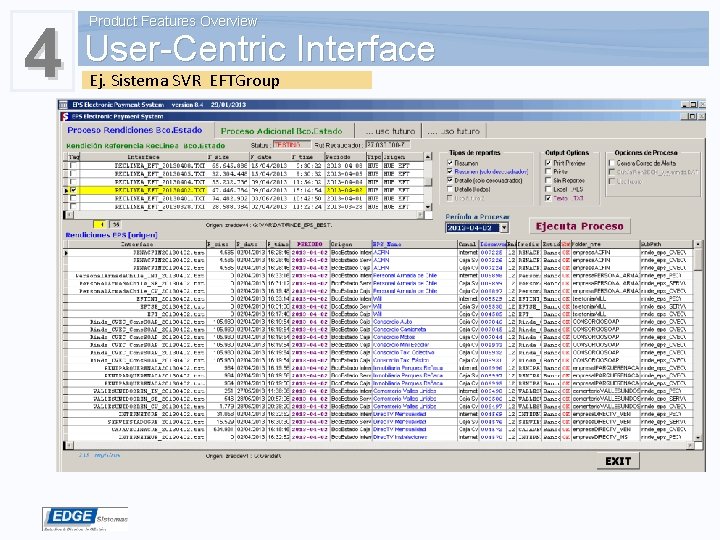Screen dimensions: 720x540
Task: Toggle the Texto .TXT output checkbox
Action: point(548,198)
